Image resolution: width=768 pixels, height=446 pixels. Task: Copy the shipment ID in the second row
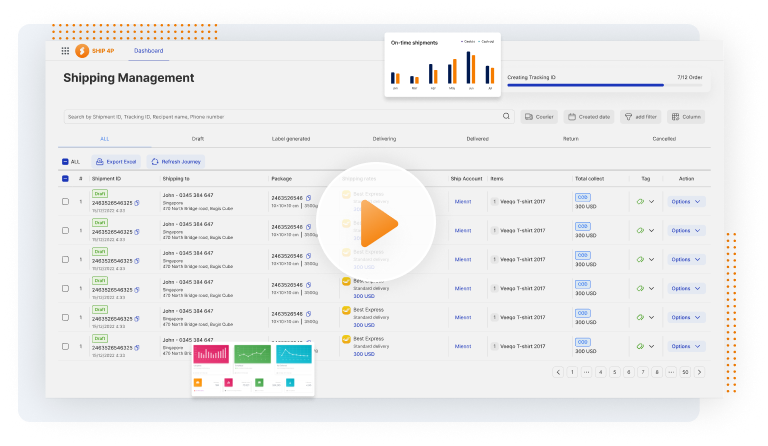coord(137,232)
